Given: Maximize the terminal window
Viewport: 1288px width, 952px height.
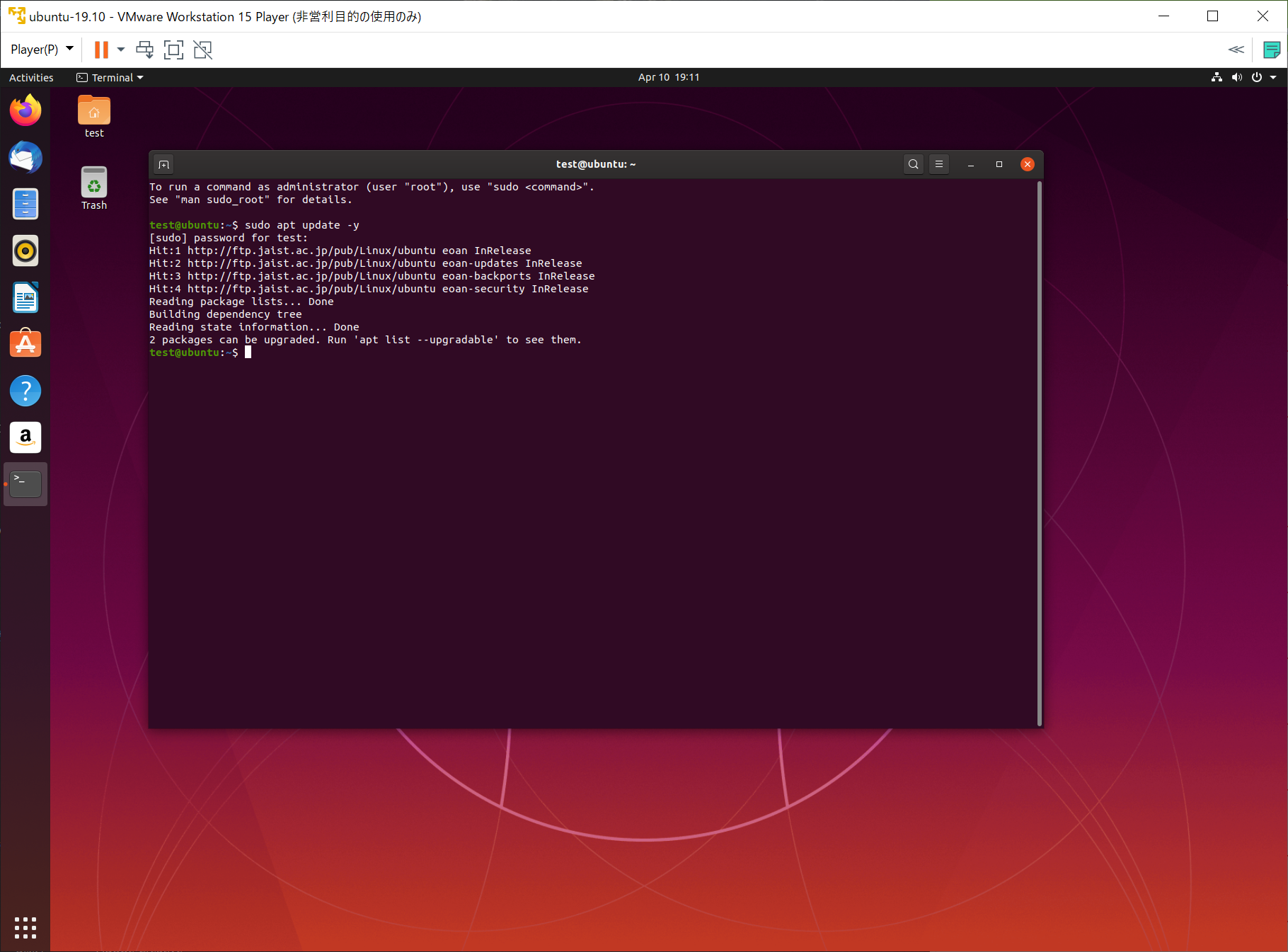Looking at the screenshot, I should pyautogui.click(x=999, y=164).
